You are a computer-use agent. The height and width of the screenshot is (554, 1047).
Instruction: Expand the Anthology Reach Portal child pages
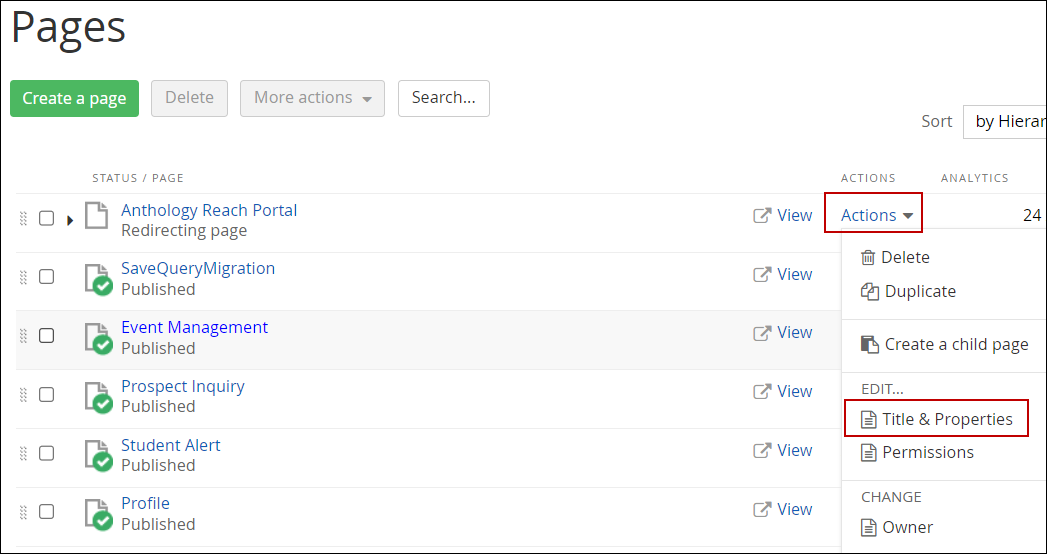point(70,220)
